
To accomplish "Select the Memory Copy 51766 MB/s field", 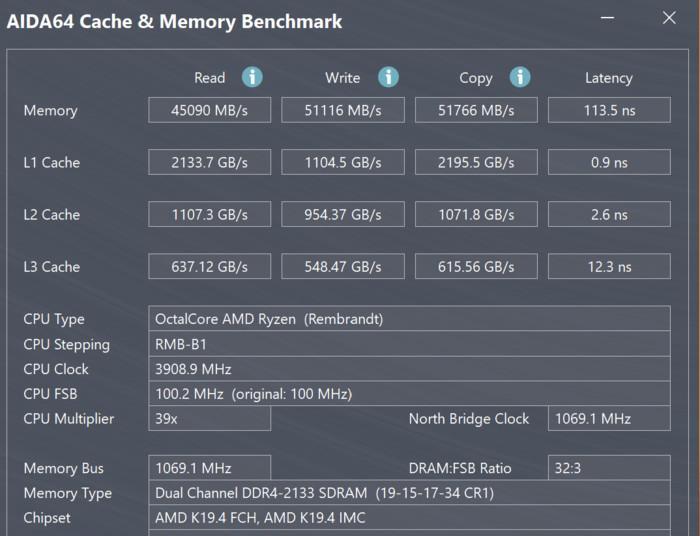I will (476, 110).
